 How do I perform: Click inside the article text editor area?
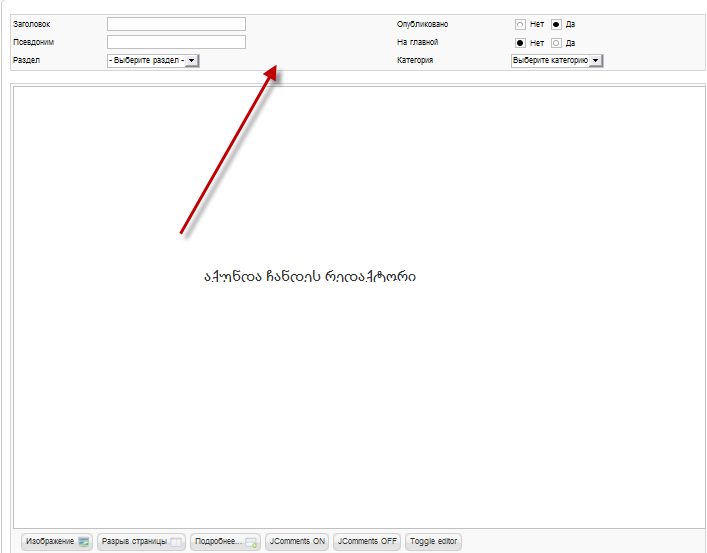click(x=359, y=307)
